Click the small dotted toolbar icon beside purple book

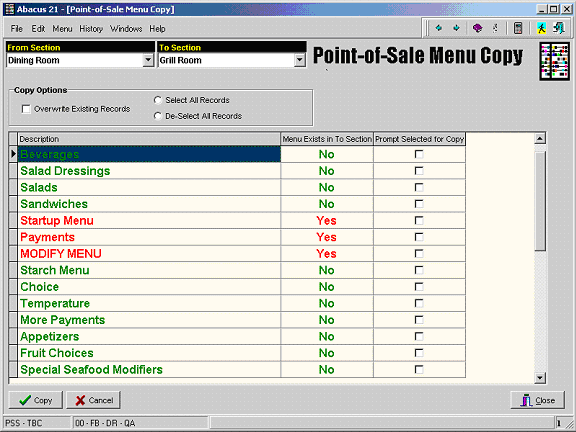coord(496,28)
